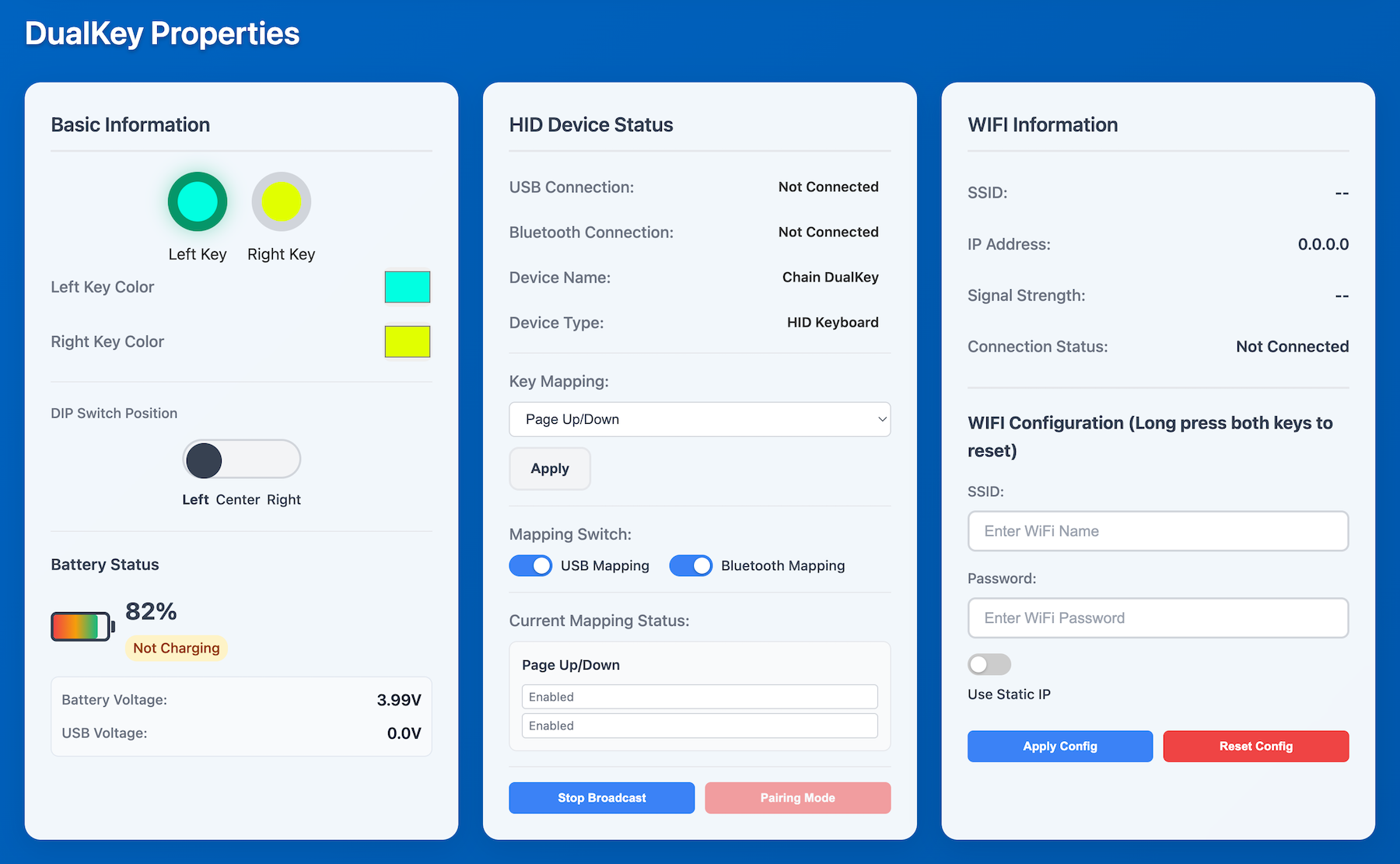Disable the Bluetooth Mapping toggle
Screen dimensions: 1400x864
[691, 565]
